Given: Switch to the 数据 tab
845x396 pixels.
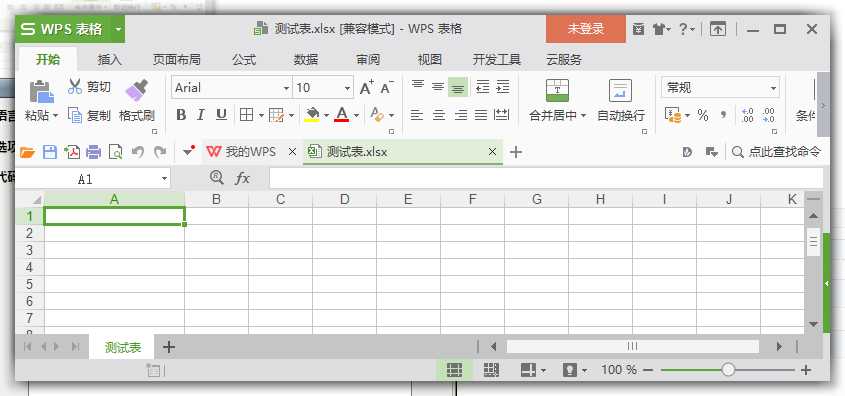Looking at the screenshot, I should pyautogui.click(x=306, y=60).
